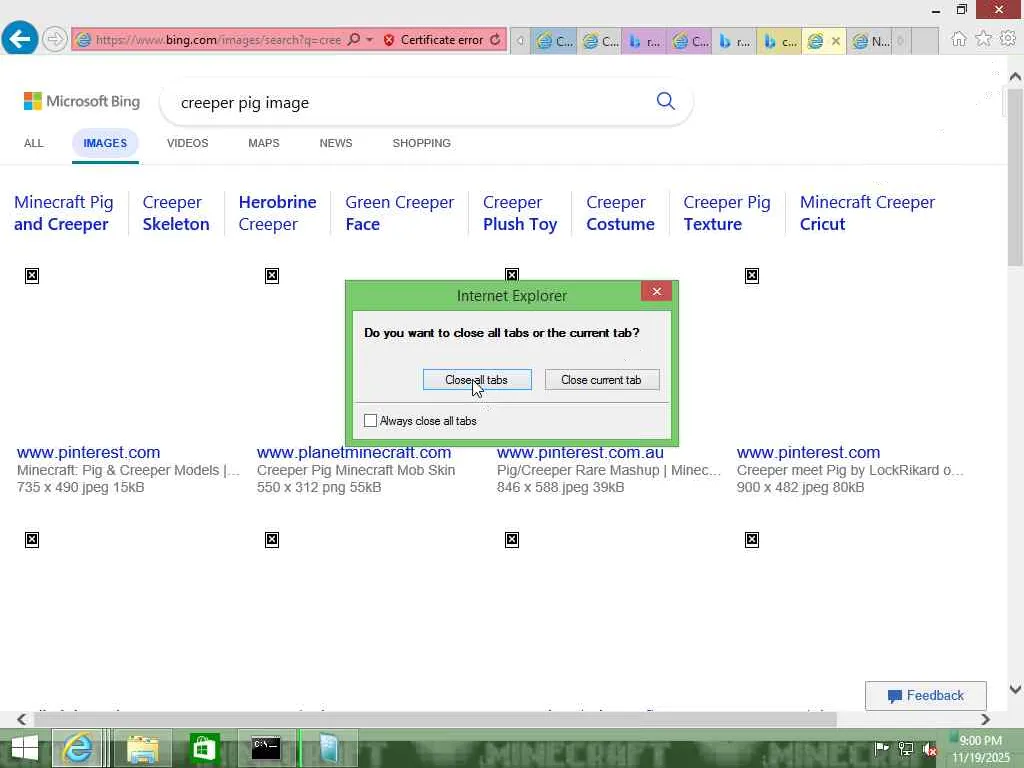Switch to the 'N...' tab
1024x768 pixels.
pyautogui.click(x=871, y=41)
